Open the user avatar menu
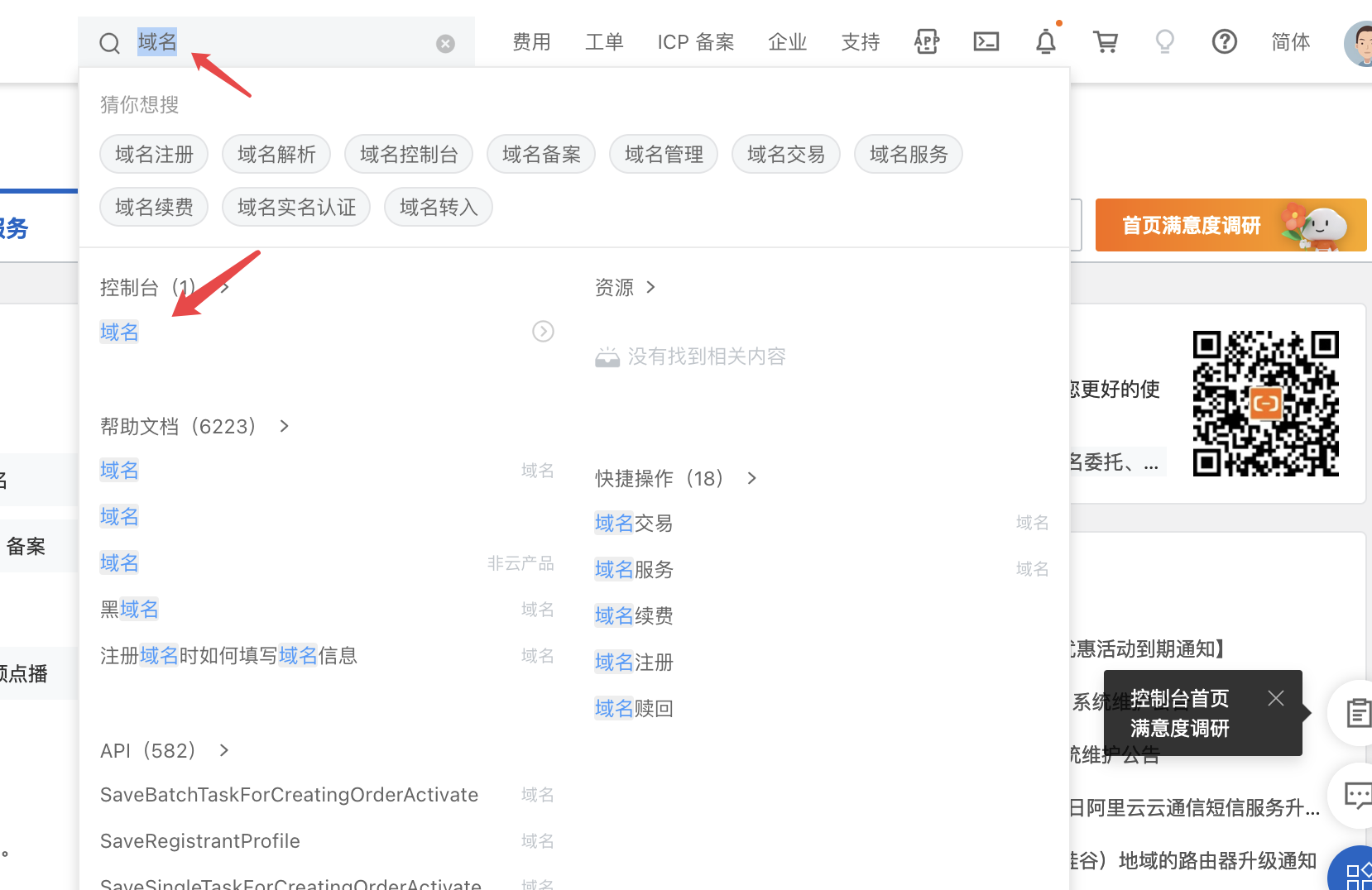Viewport: 1372px width, 890px height. coord(1359,43)
